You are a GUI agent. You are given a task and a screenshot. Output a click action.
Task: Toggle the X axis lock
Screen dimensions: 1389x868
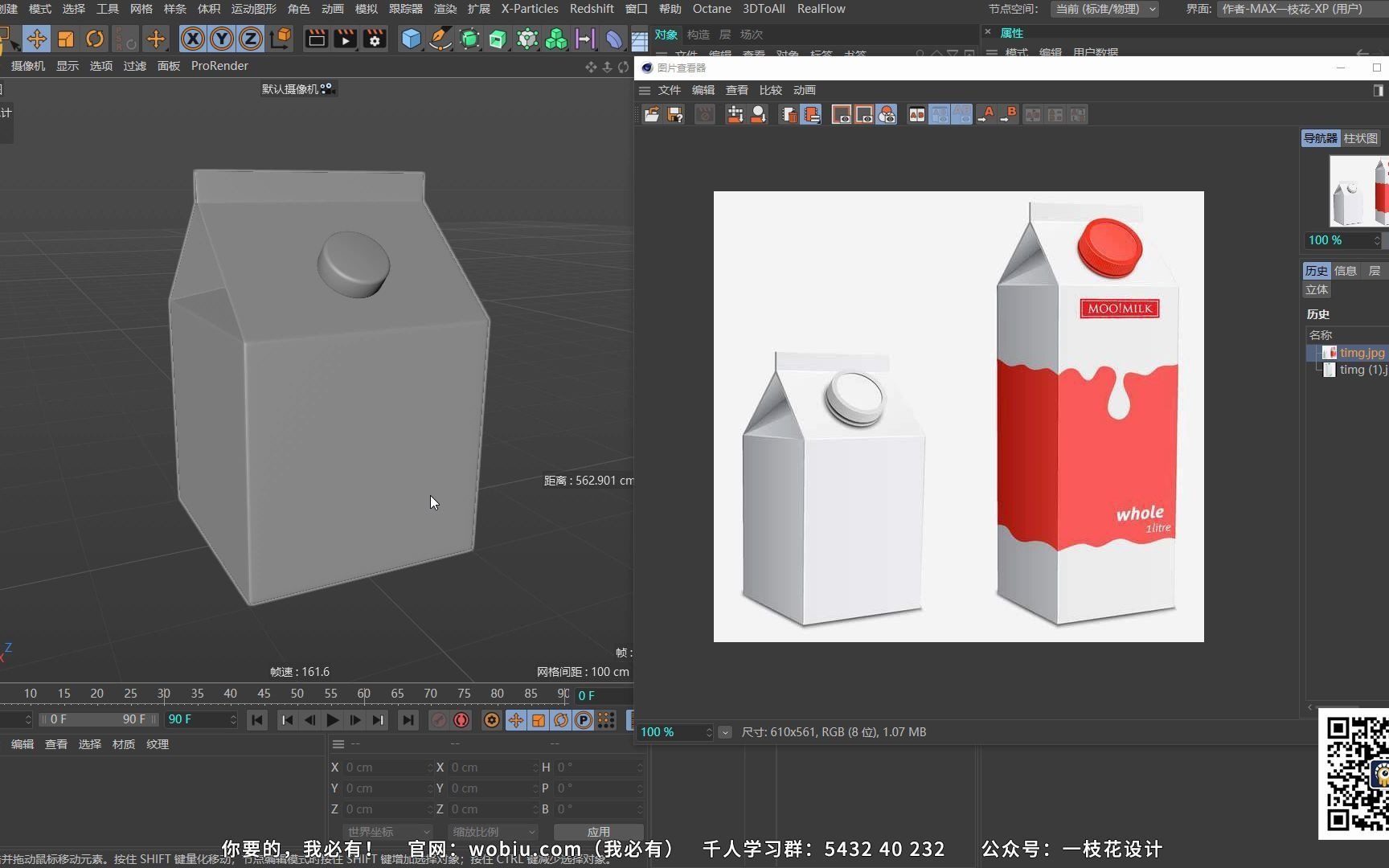(191, 39)
